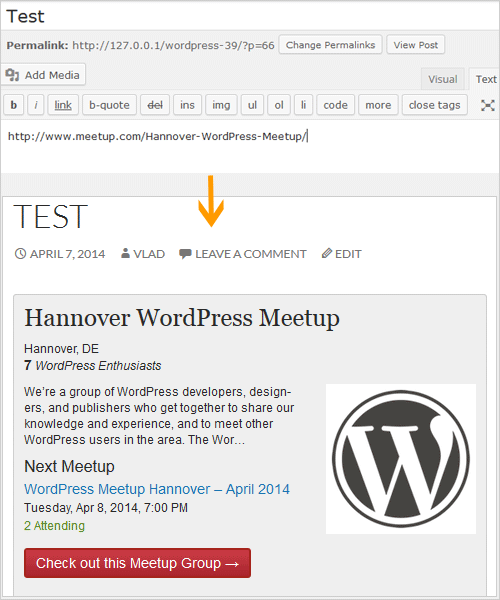The width and height of the screenshot is (500, 600).
Task: Open the VLAD author link
Action: click(149, 254)
